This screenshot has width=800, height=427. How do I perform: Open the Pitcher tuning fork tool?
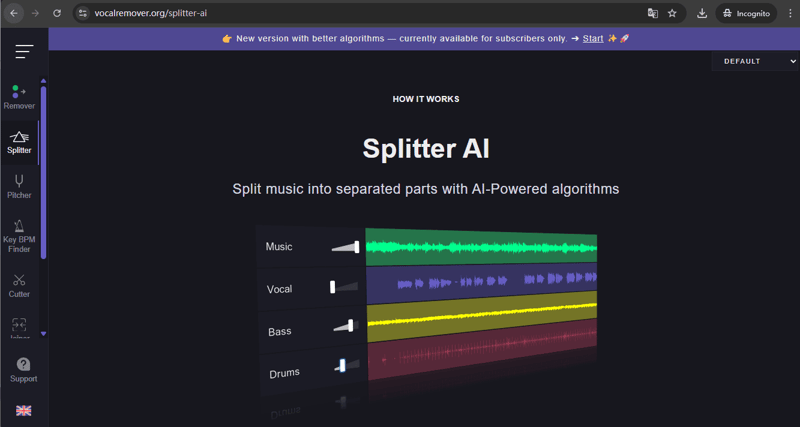19,186
